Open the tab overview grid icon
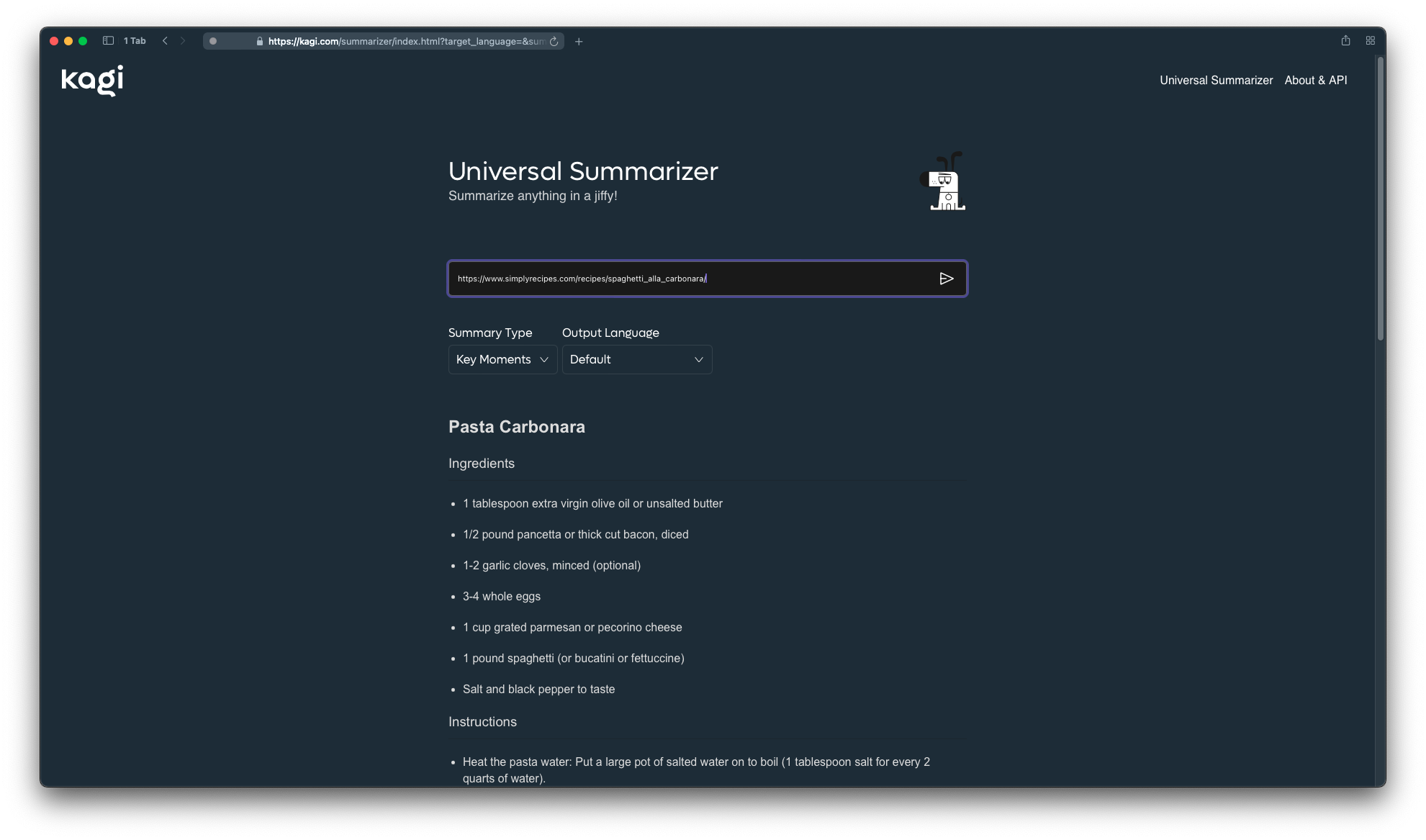1426x840 pixels. (x=1370, y=41)
